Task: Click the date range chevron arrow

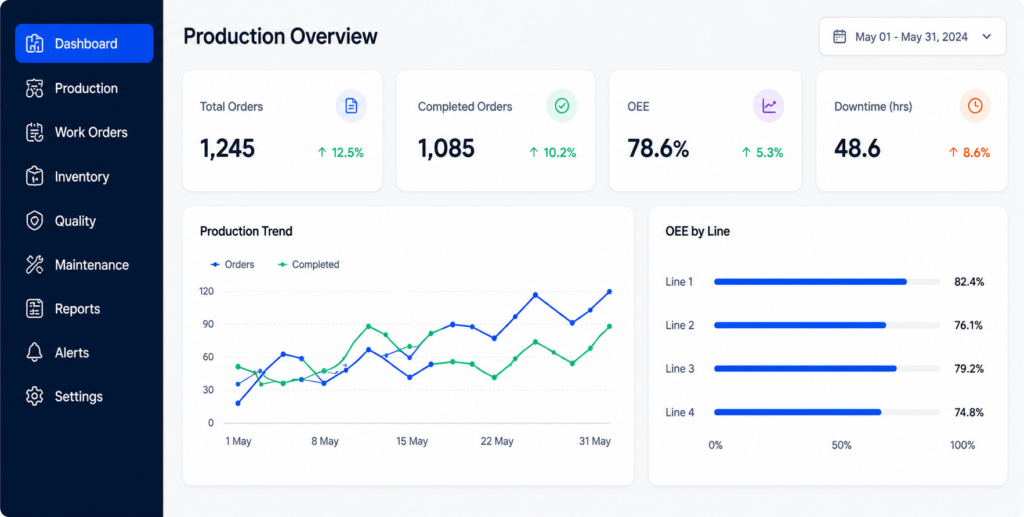Action: pos(986,37)
